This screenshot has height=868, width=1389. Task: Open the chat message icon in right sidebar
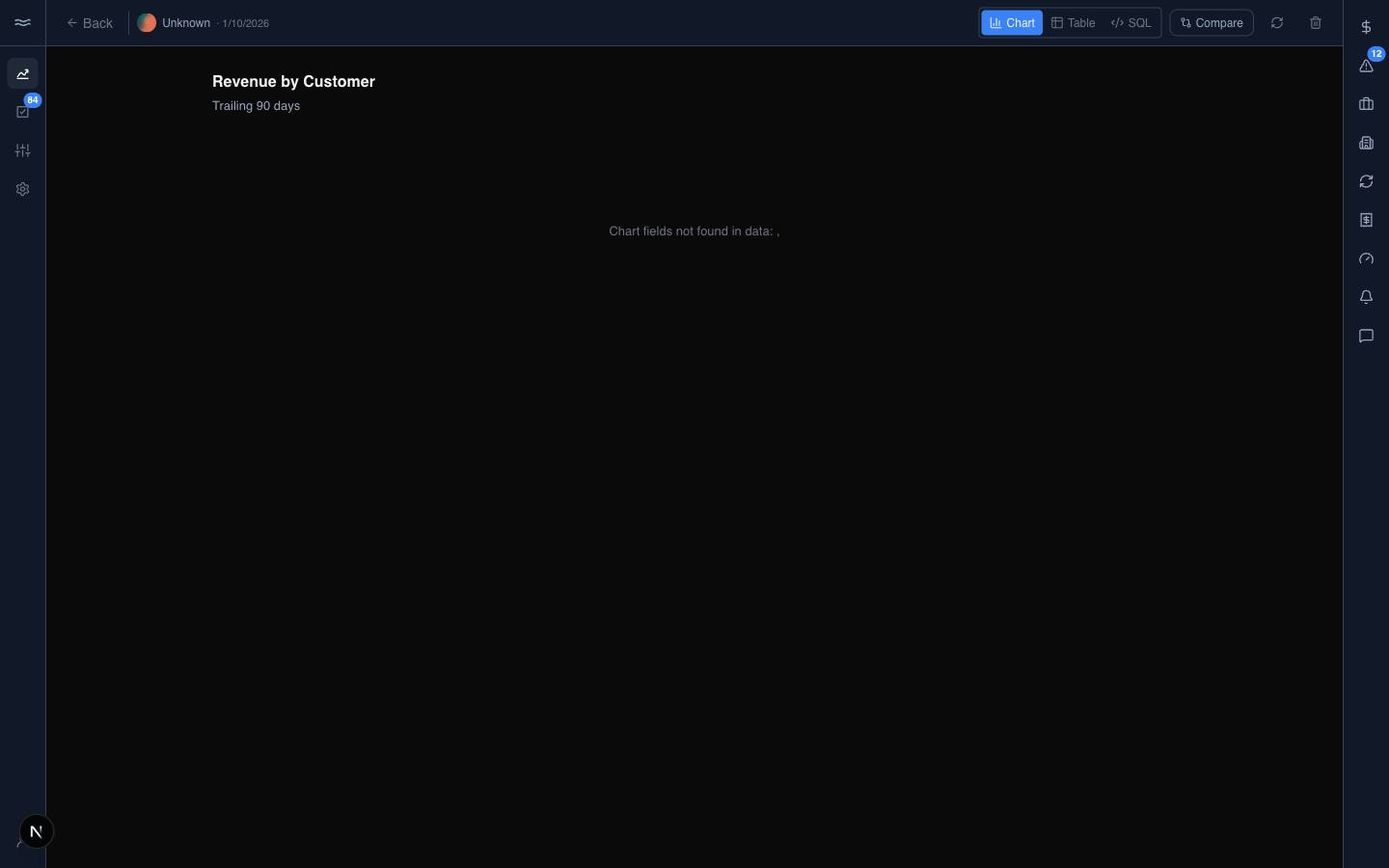pyautogui.click(x=1366, y=336)
